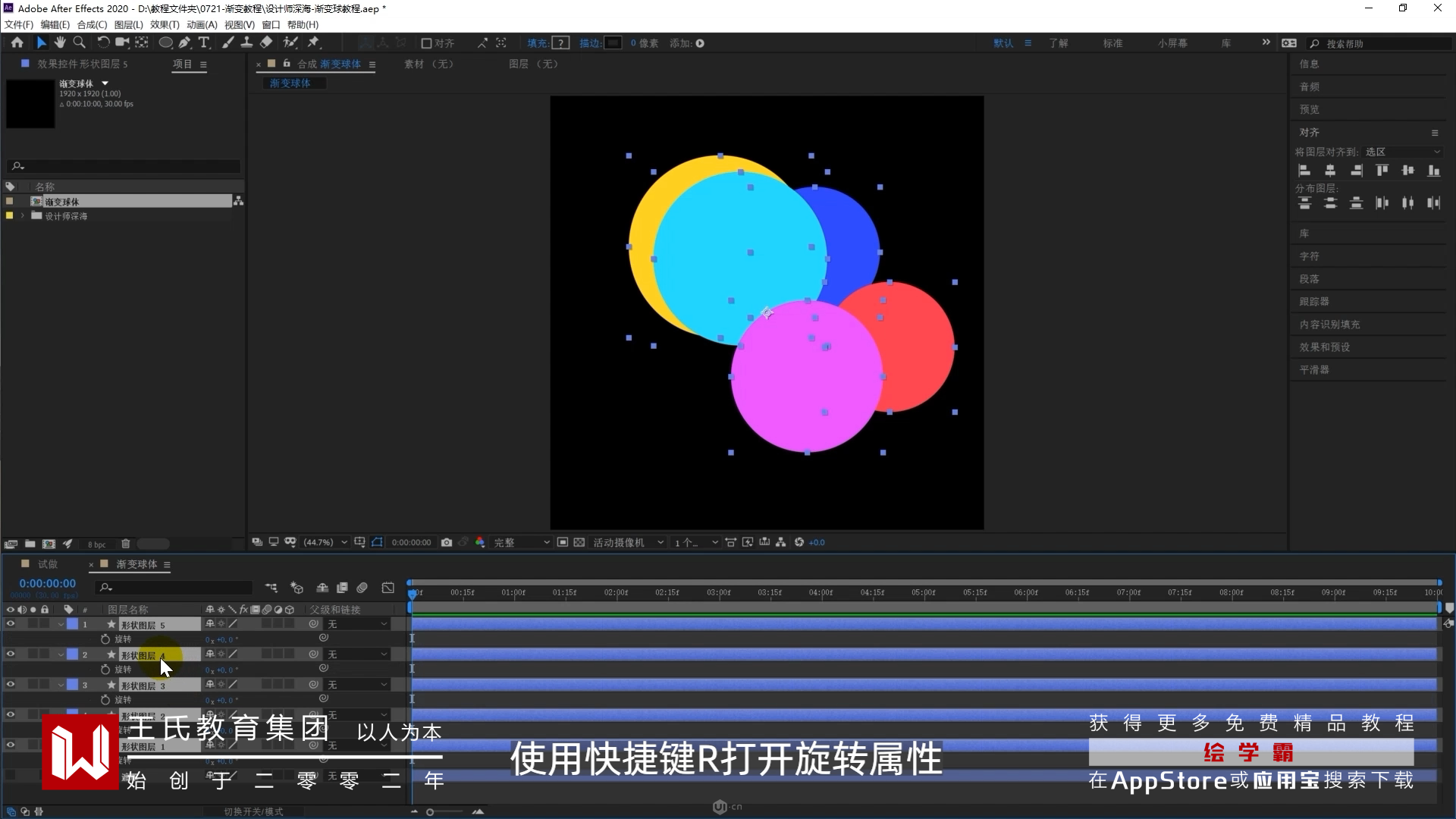Select the Pen tool in toolbar
1456x819 pixels.
pos(184,43)
